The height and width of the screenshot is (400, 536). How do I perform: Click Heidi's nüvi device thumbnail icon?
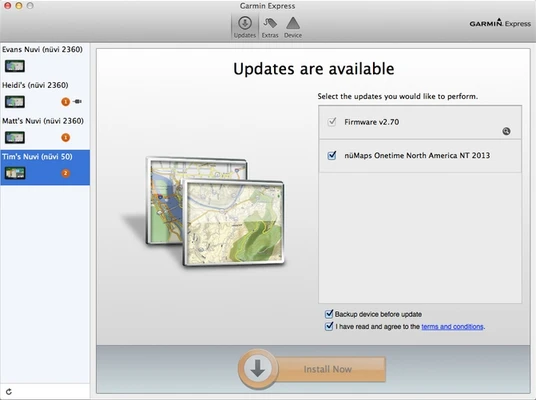click(15, 102)
